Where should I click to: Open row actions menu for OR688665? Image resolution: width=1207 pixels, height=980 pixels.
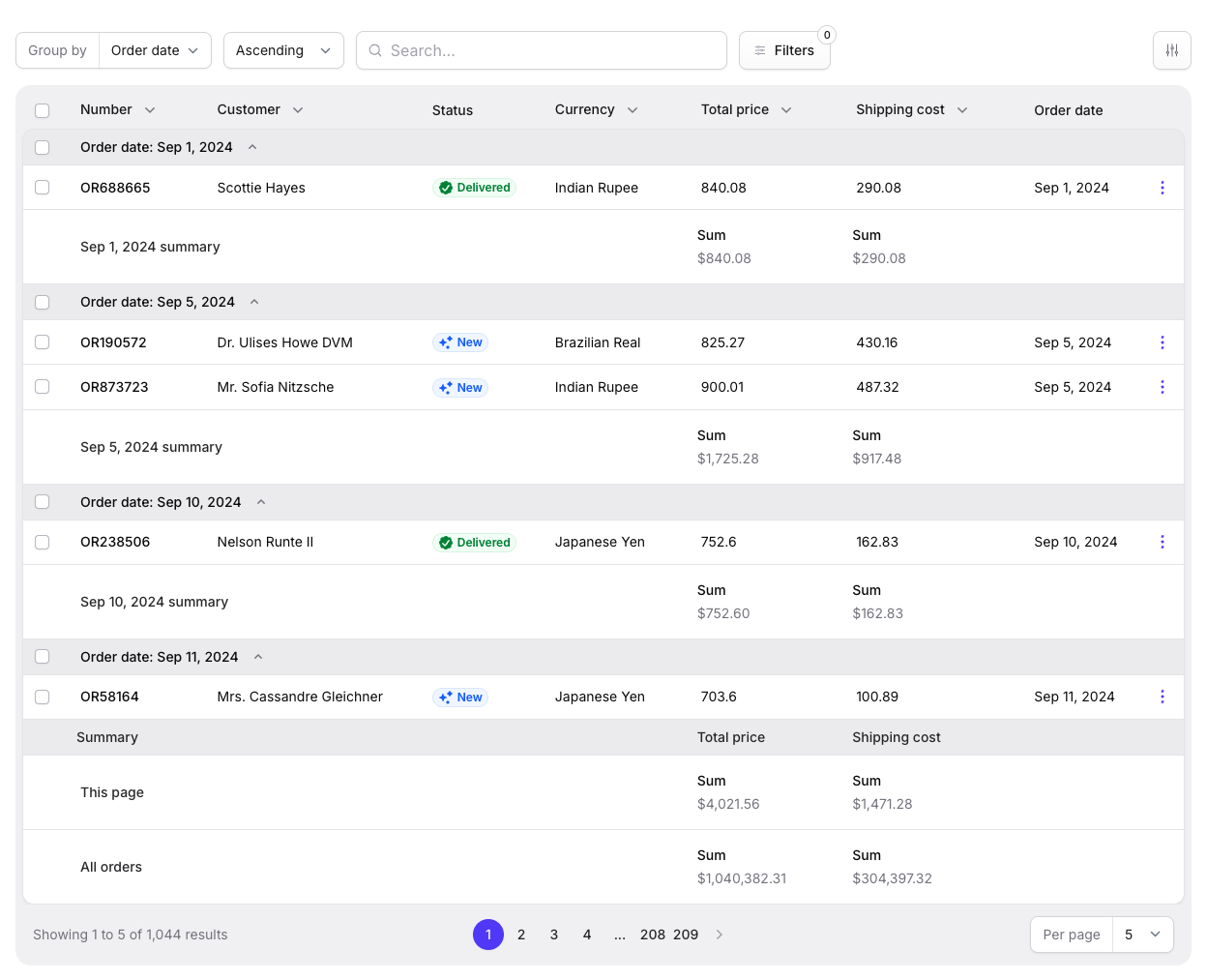point(1162,188)
